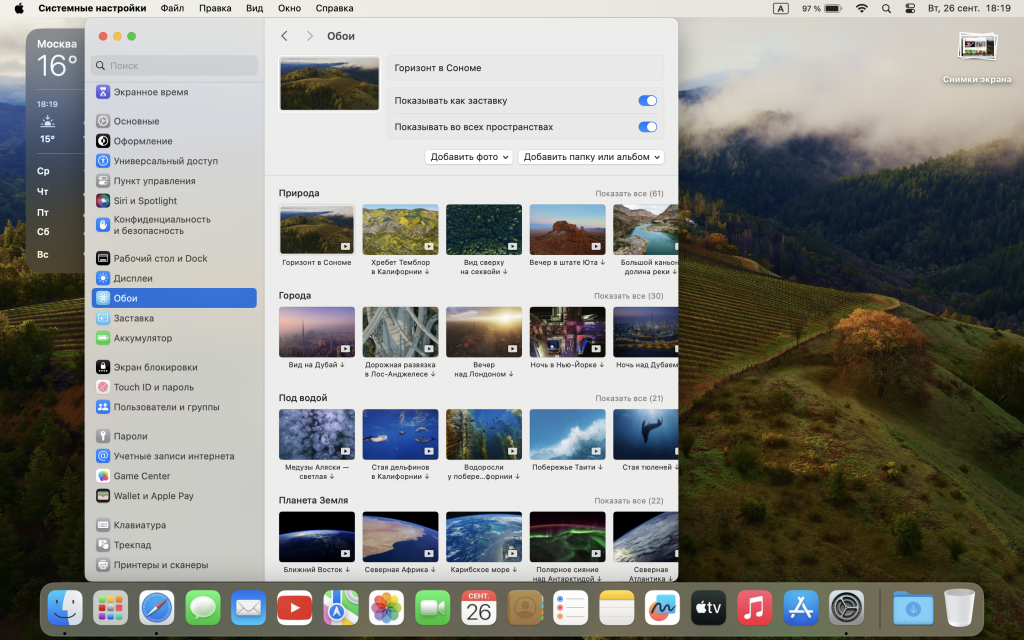Click the back navigation arrow
Screen dimensions: 1024x640
285,36
